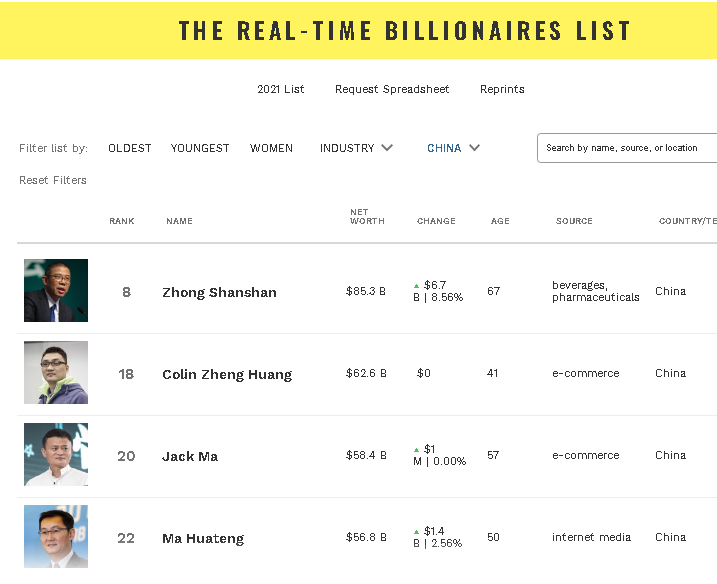Click Reset Filters link
This screenshot has width=717, height=584.
(x=53, y=180)
